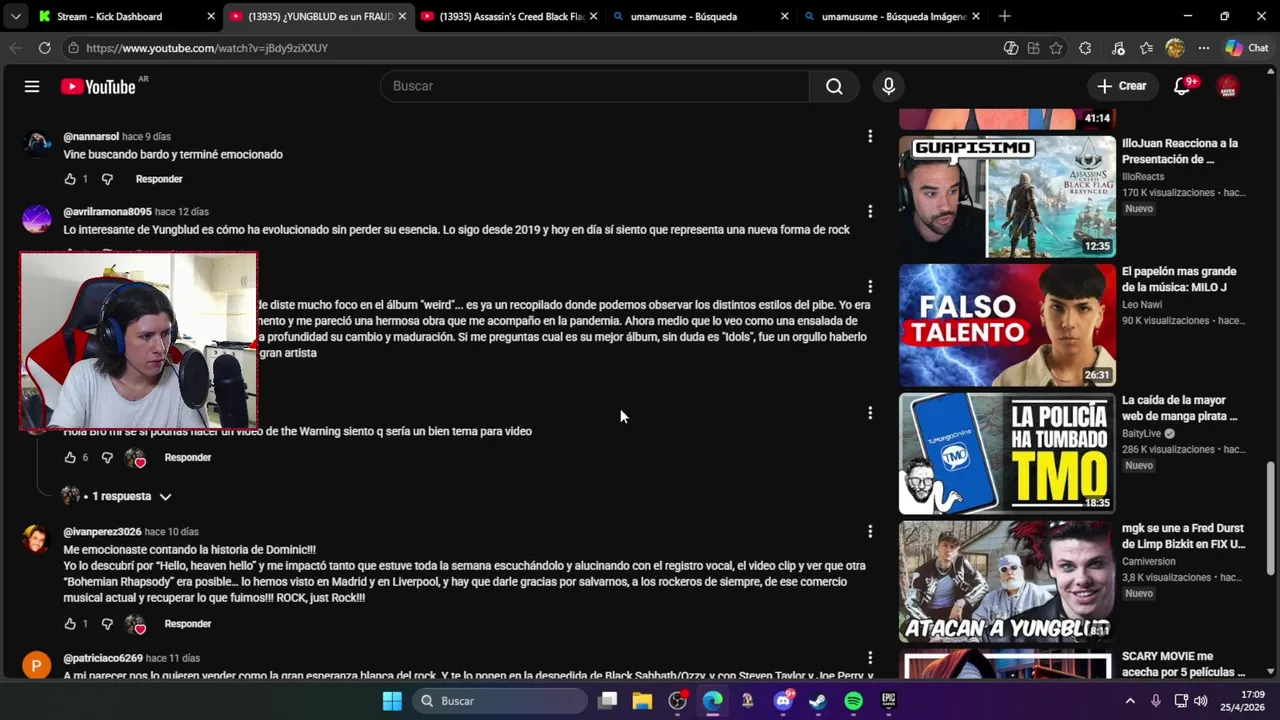This screenshot has height=720, width=1280.
Task: Dislike the comment by @ivanperez3026
Action: [107, 624]
